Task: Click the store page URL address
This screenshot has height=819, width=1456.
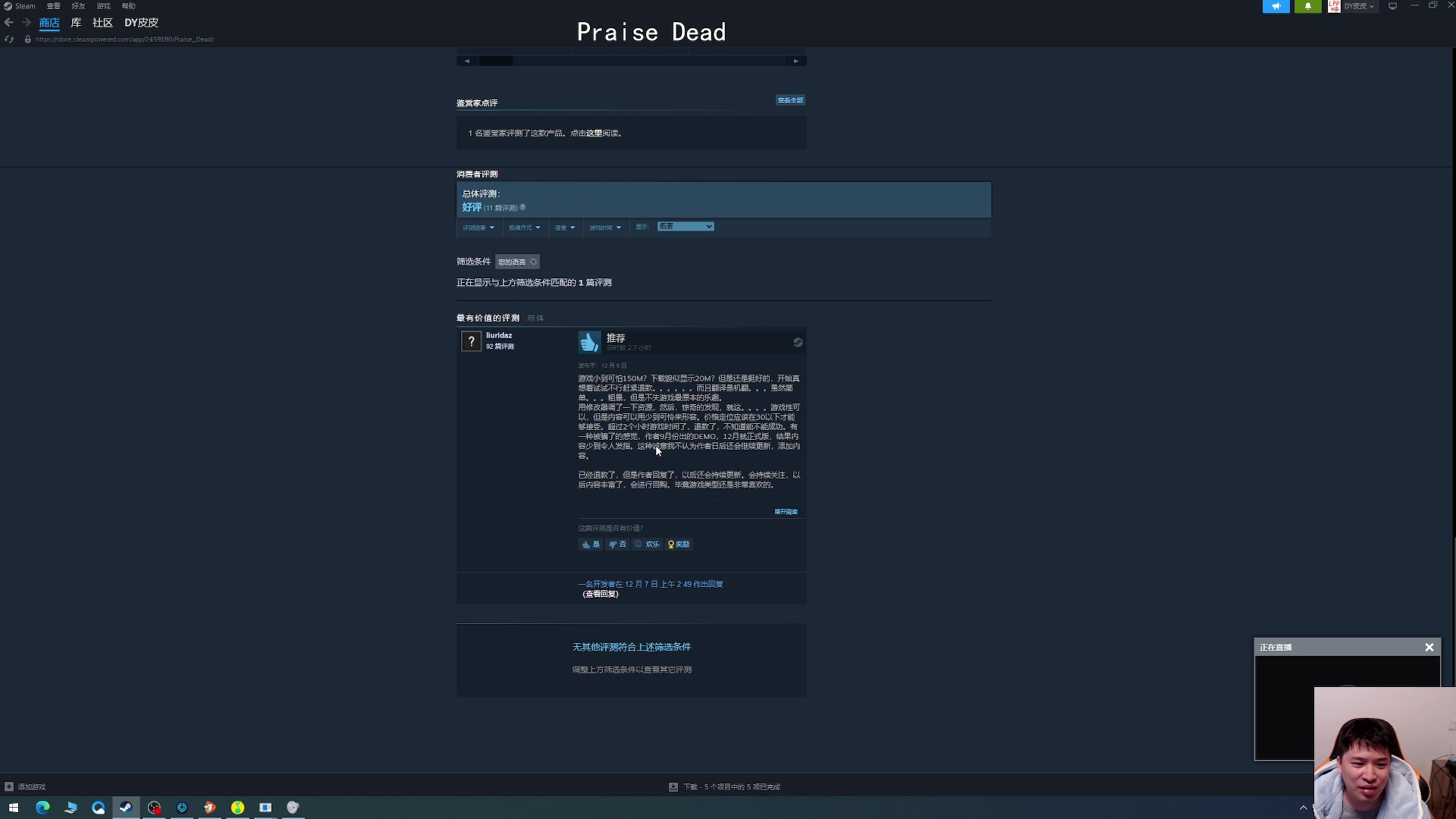Action: 124,39
